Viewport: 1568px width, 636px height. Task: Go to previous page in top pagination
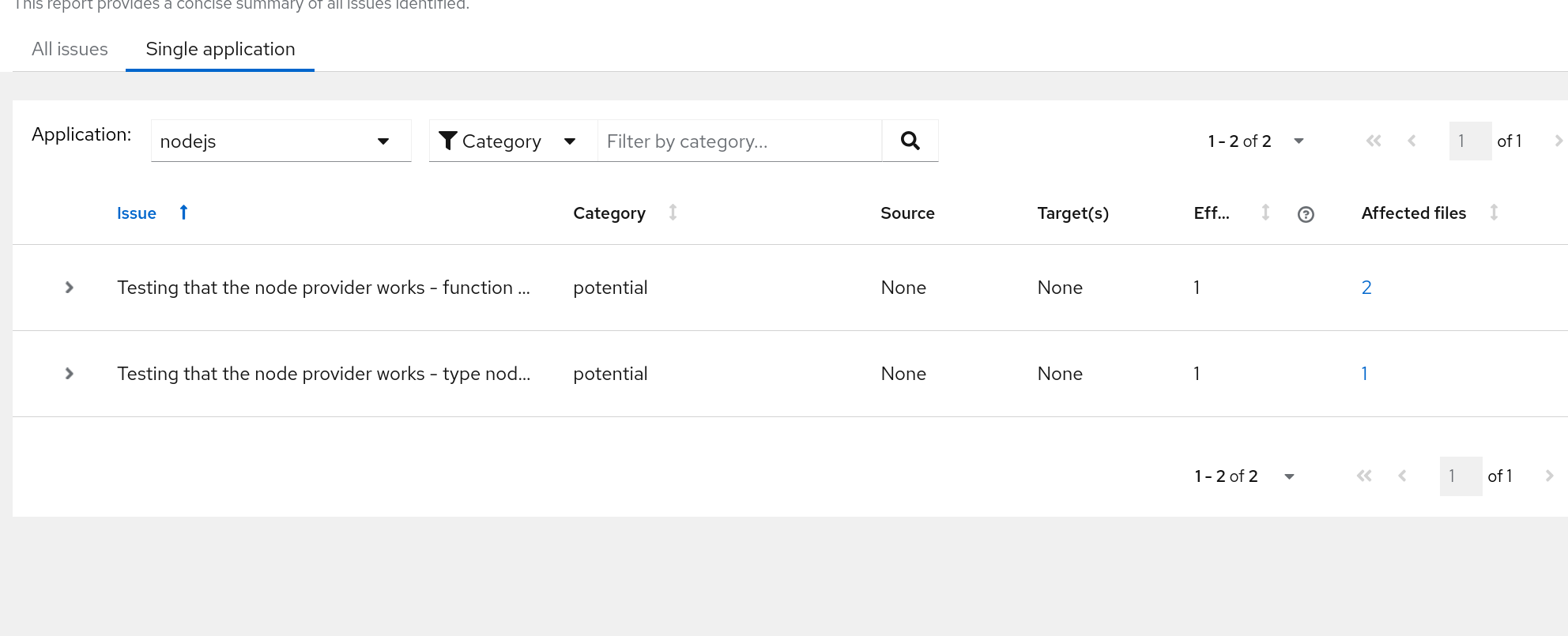click(x=1412, y=141)
